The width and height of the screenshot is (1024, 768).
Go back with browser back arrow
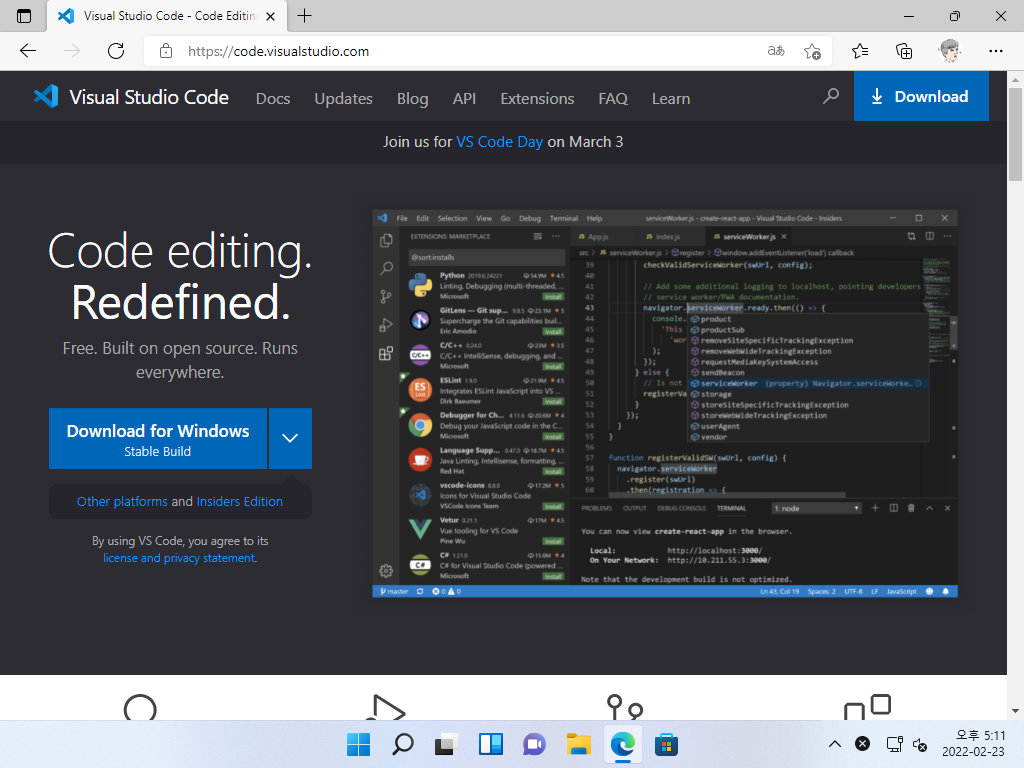[28, 51]
